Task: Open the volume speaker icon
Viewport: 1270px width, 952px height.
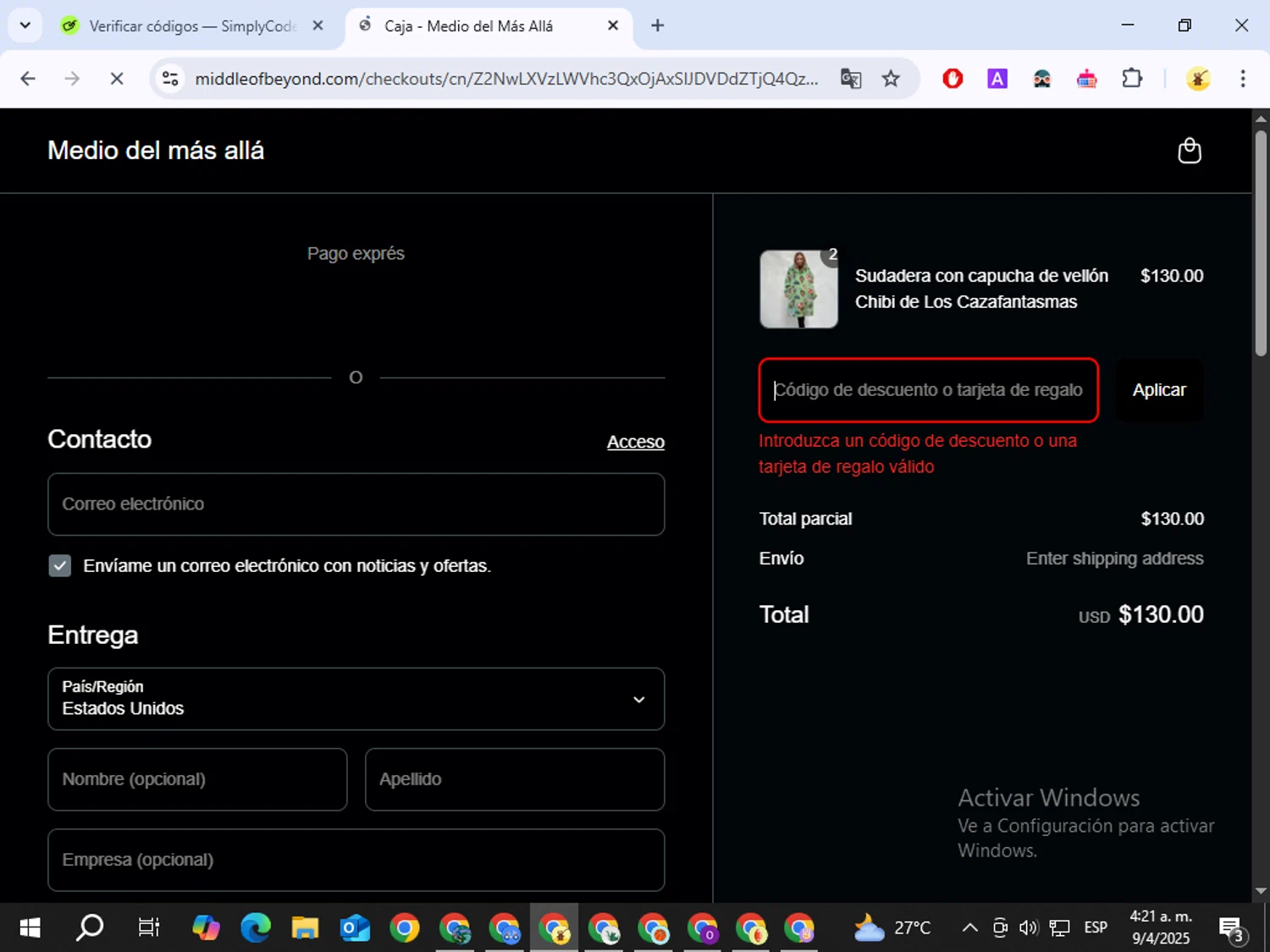Action: tap(1029, 928)
